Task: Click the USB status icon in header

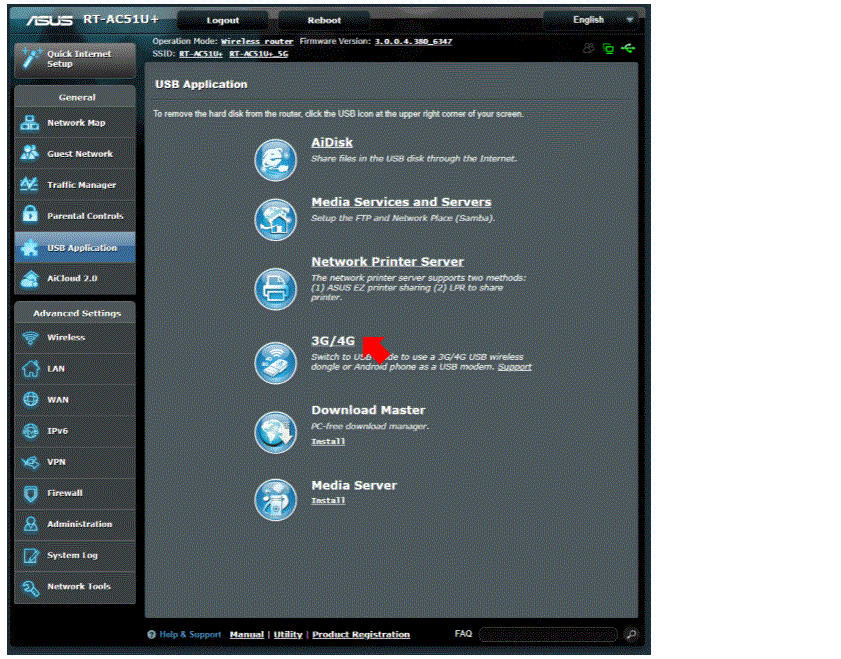Action: point(627,48)
